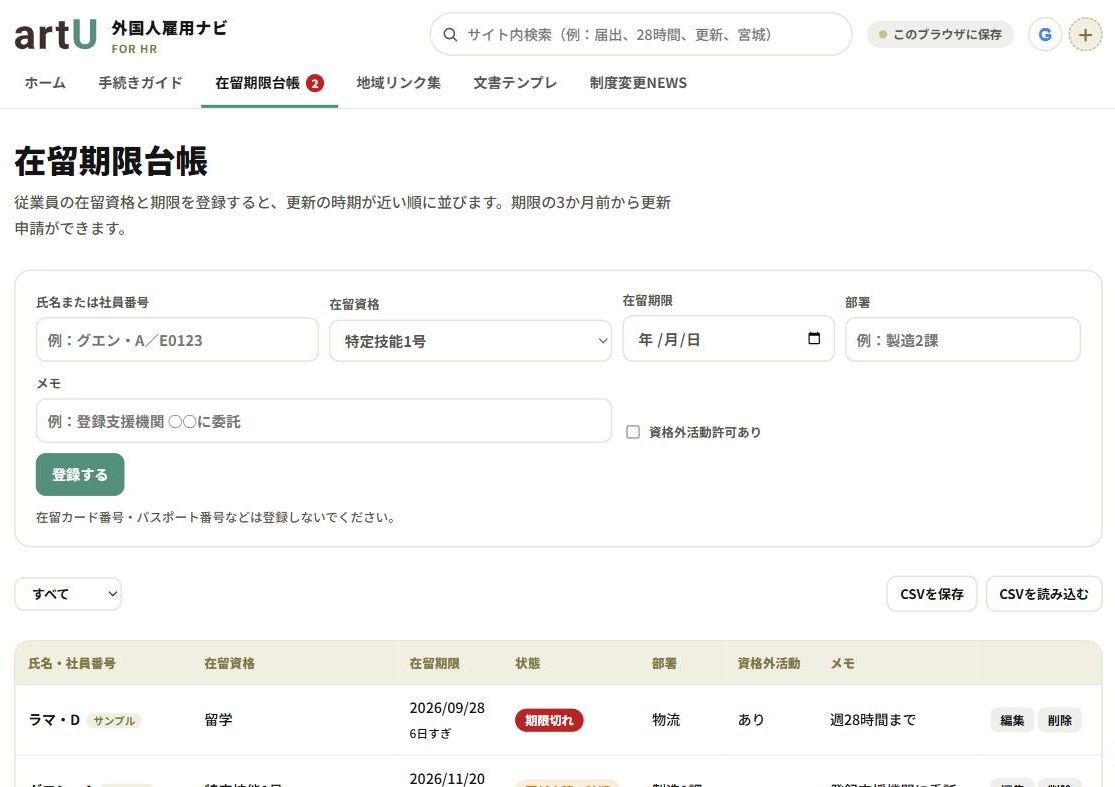Click the 留学 status cell
The width and height of the screenshot is (1115, 787).
(x=218, y=719)
